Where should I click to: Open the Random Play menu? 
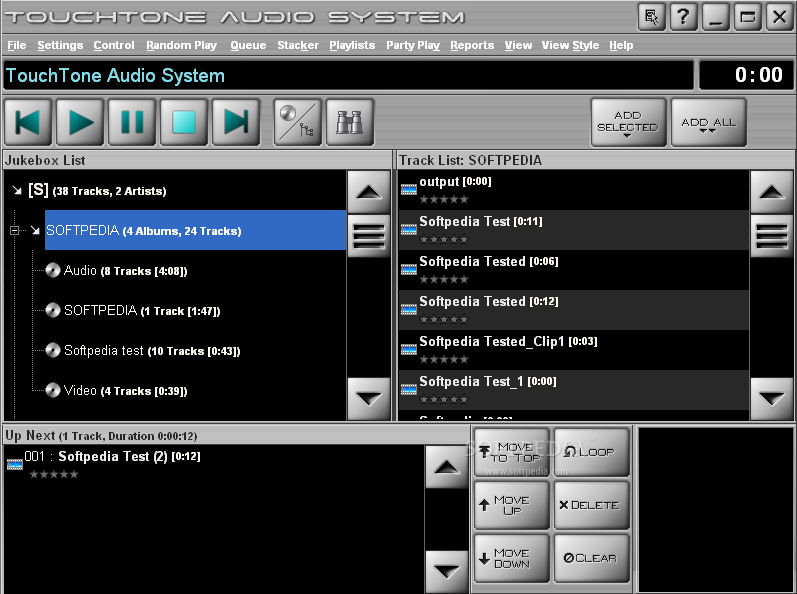click(181, 45)
